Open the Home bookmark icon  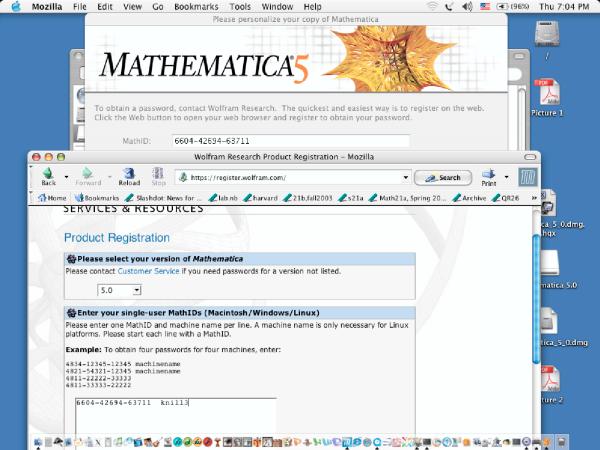51,198
